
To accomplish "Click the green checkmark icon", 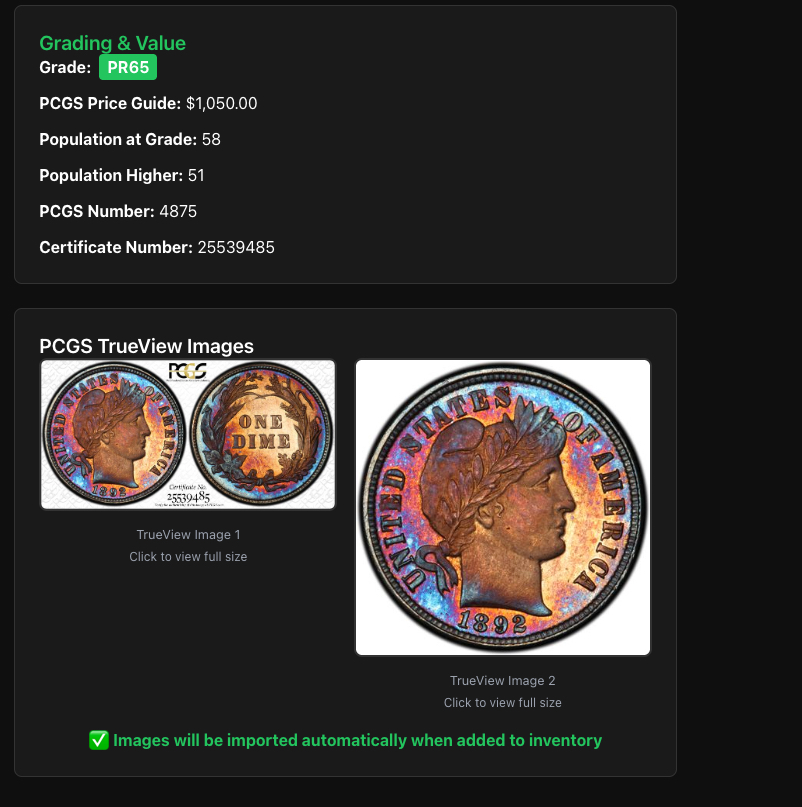I will [98, 740].
